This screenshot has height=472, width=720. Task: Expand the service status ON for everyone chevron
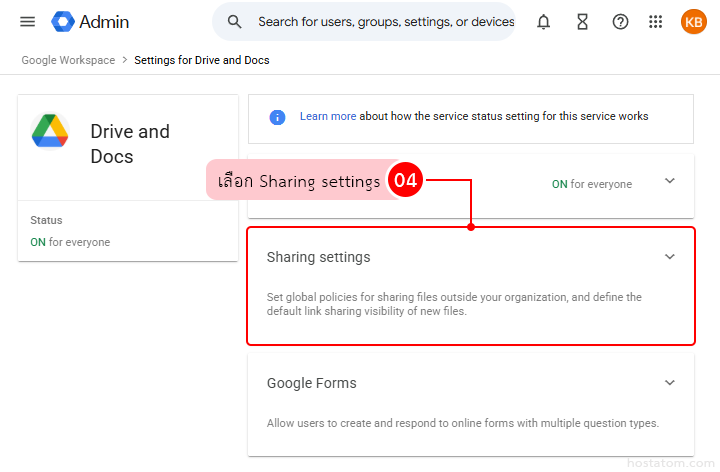(670, 180)
